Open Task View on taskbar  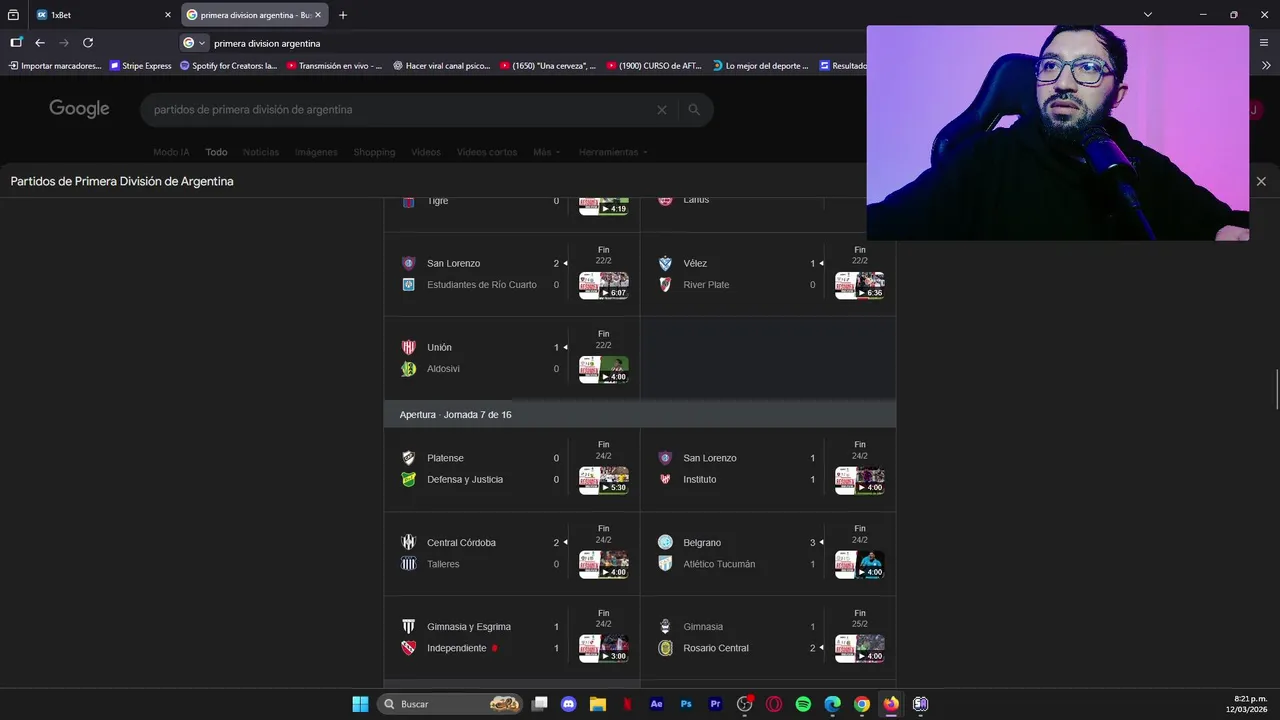(x=540, y=704)
